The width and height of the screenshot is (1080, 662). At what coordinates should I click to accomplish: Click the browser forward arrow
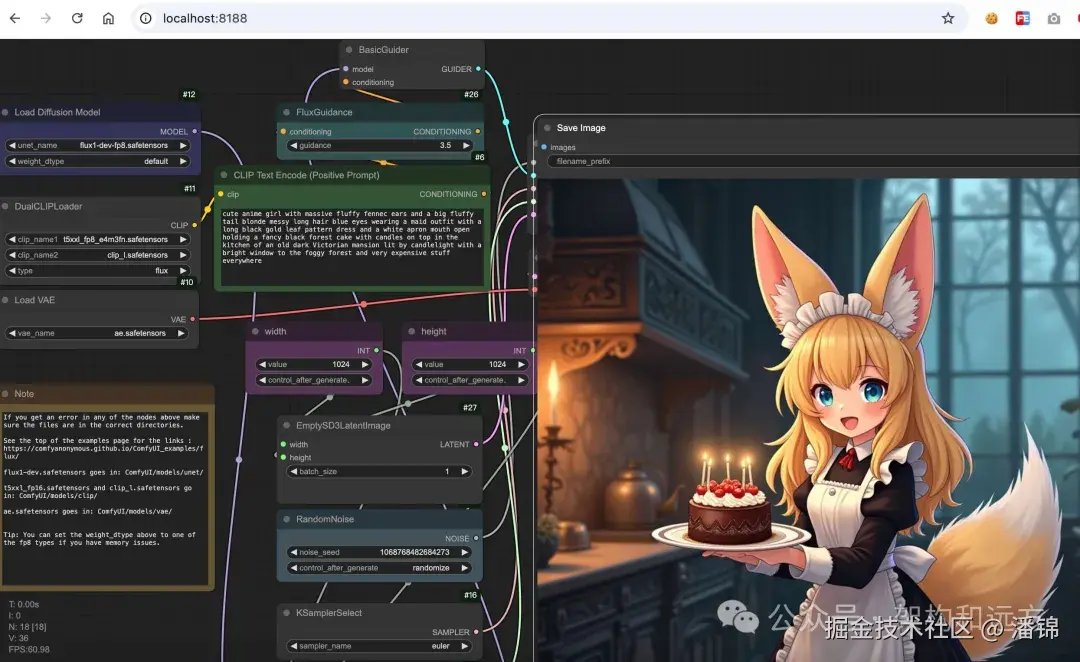[x=45, y=19]
